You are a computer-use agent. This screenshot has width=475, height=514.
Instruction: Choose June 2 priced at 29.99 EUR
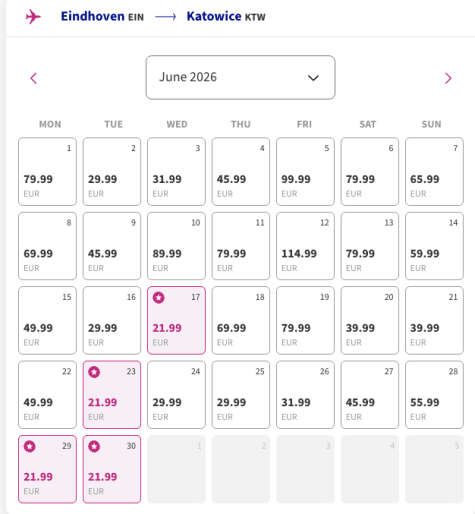pyautogui.click(x=112, y=172)
